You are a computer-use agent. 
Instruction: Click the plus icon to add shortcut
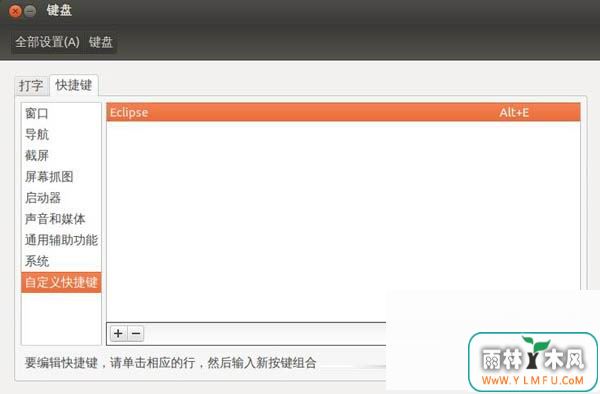(x=118, y=333)
